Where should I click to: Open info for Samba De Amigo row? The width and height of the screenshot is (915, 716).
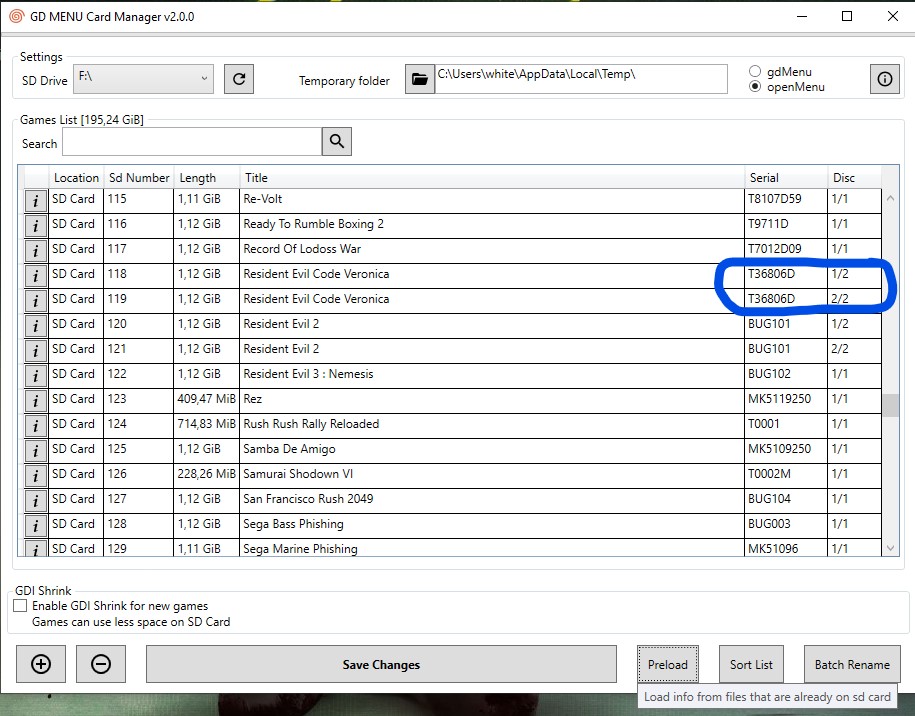coord(36,450)
